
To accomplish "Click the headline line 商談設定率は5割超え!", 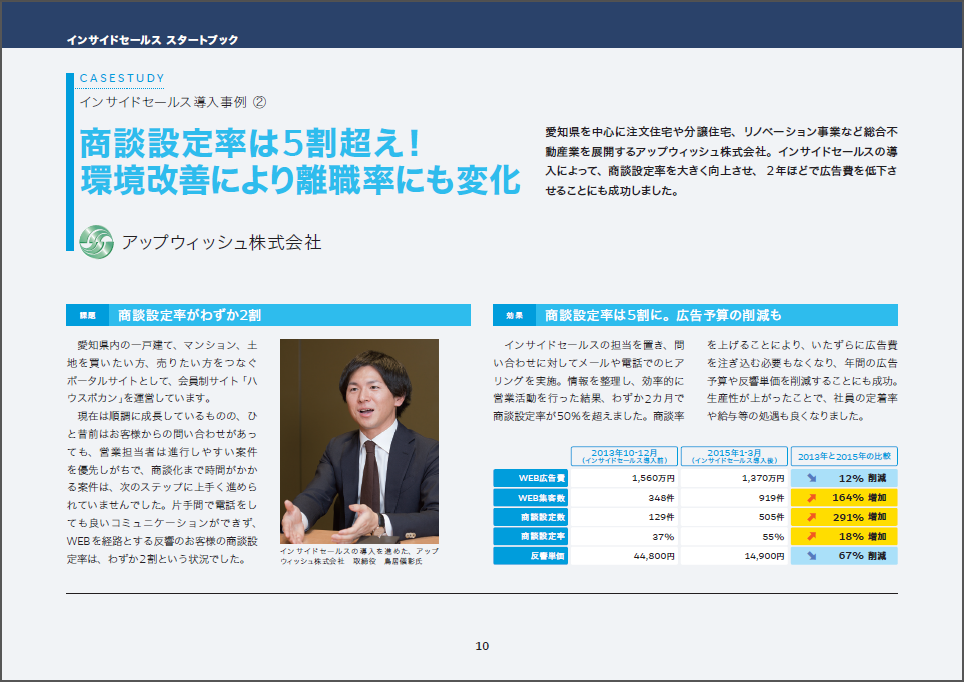I will [x=251, y=143].
